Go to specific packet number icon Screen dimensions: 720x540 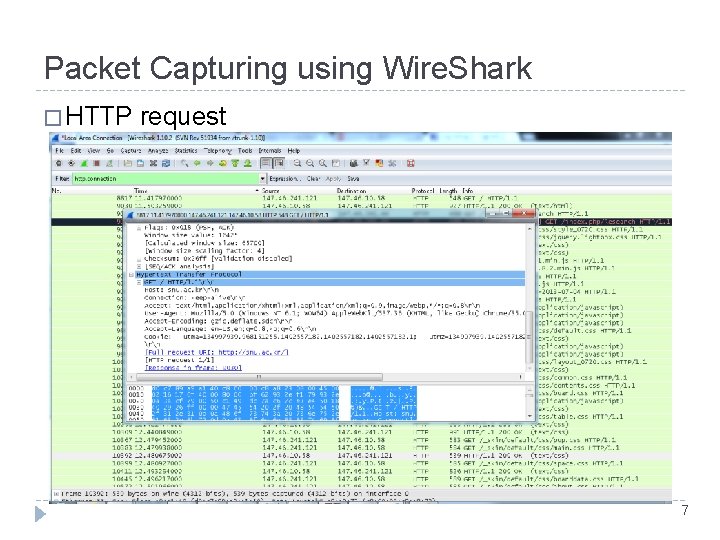coord(223,163)
